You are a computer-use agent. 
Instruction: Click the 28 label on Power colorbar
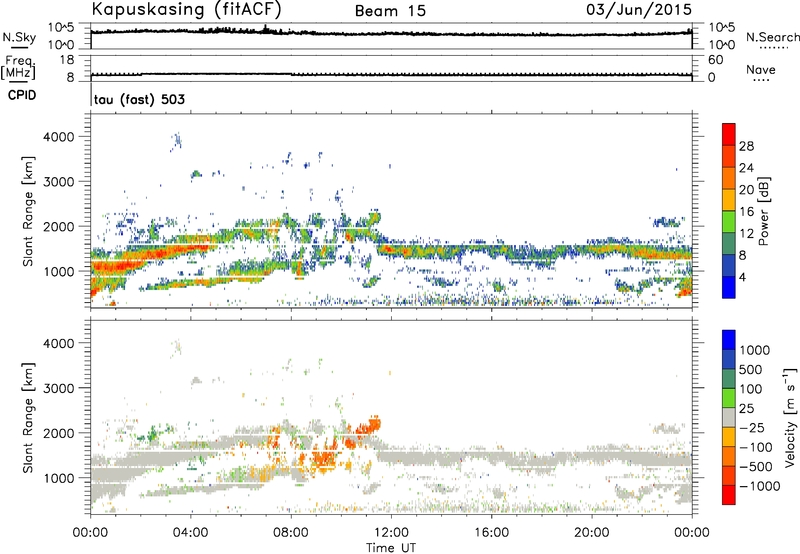click(x=746, y=146)
